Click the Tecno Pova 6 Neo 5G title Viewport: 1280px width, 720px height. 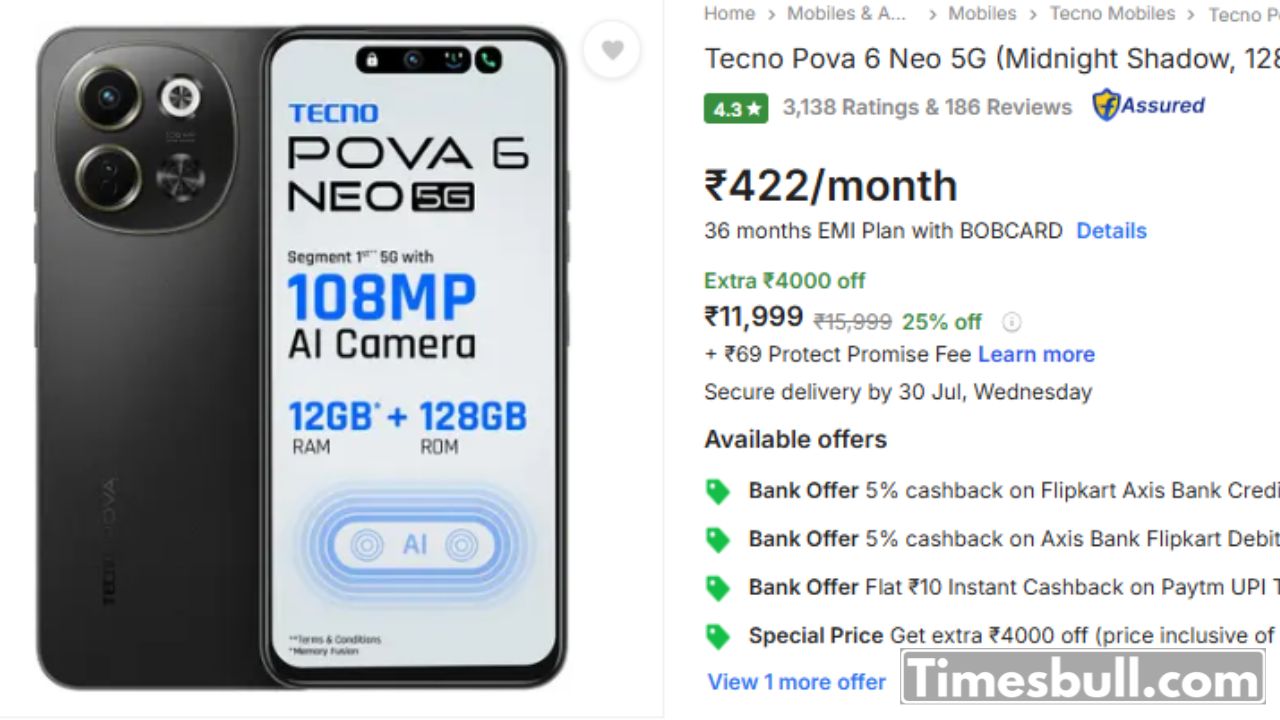(992, 59)
